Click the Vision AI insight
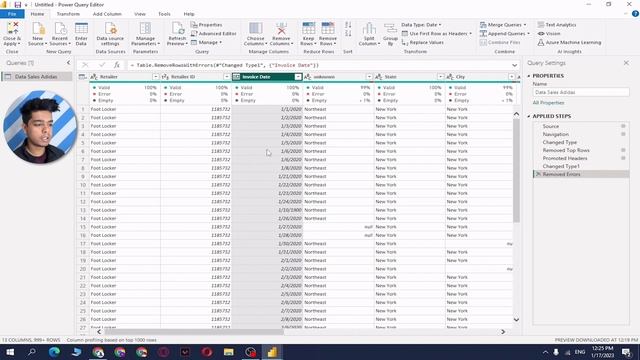Image resolution: width=640 pixels, height=360 pixels. 549,33
